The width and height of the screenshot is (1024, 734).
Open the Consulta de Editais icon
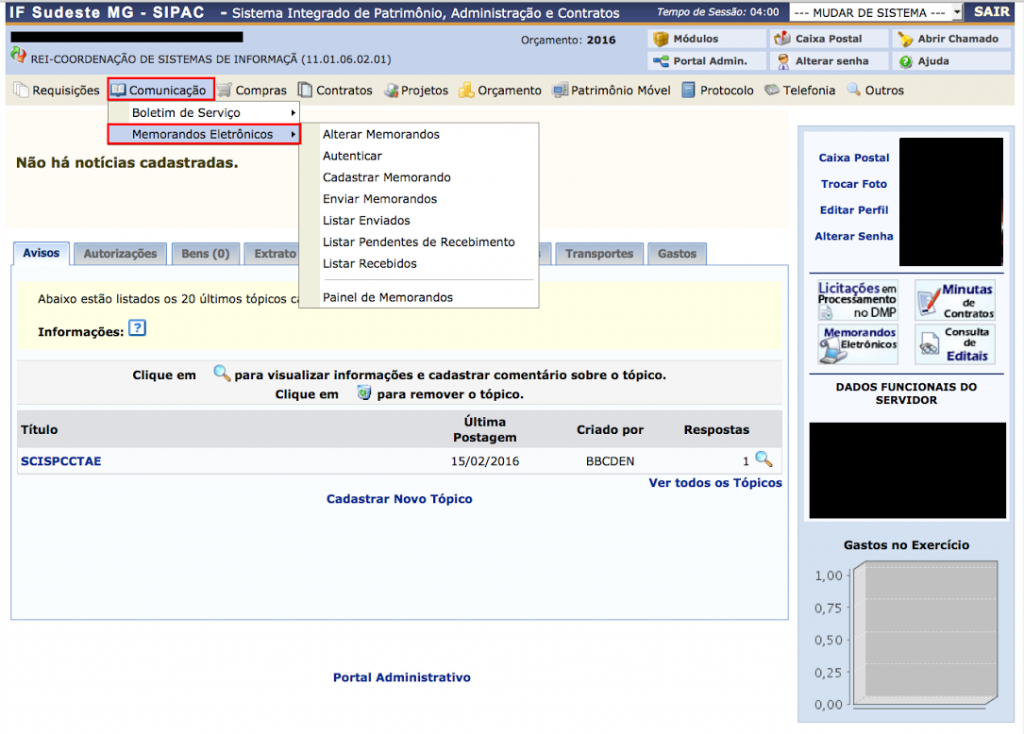pyautogui.click(x=955, y=344)
